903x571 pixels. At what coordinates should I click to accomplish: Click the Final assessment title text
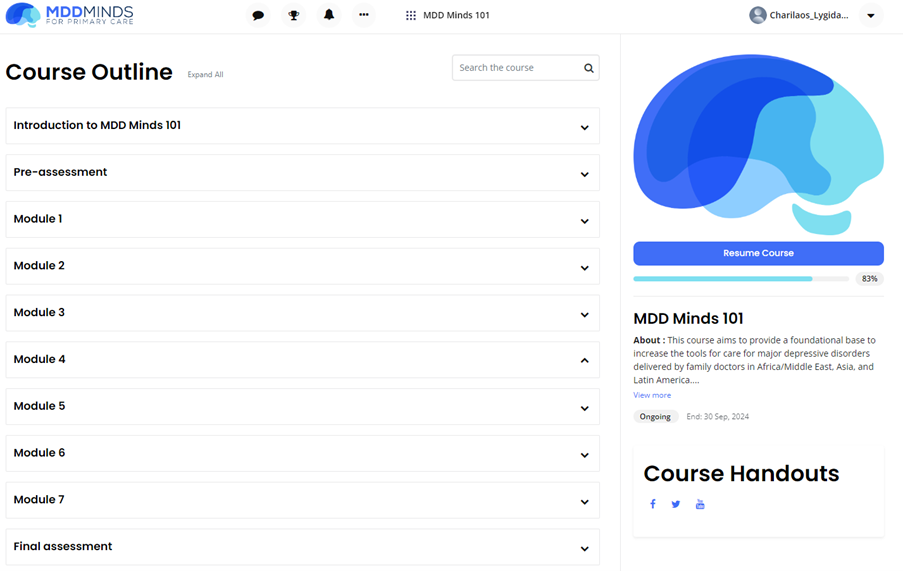tap(63, 546)
